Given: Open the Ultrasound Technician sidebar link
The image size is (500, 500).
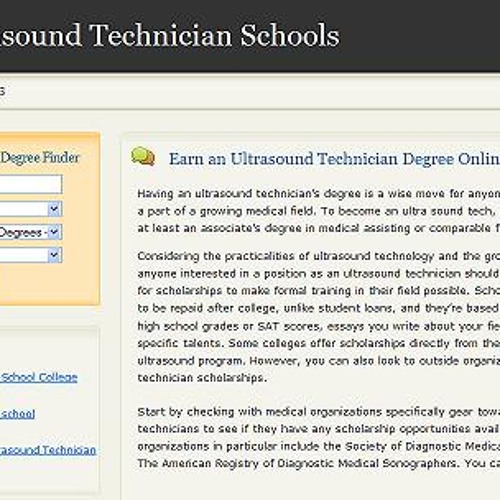Looking at the screenshot, I should (x=48, y=450).
